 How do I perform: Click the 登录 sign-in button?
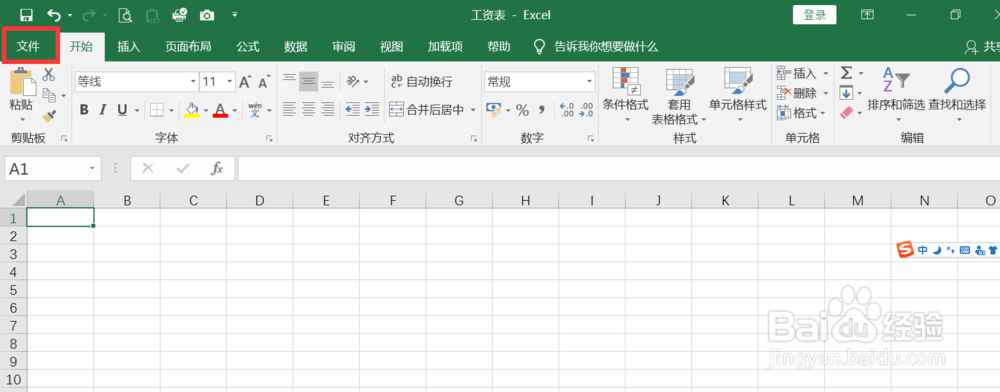[x=814, y=15]
